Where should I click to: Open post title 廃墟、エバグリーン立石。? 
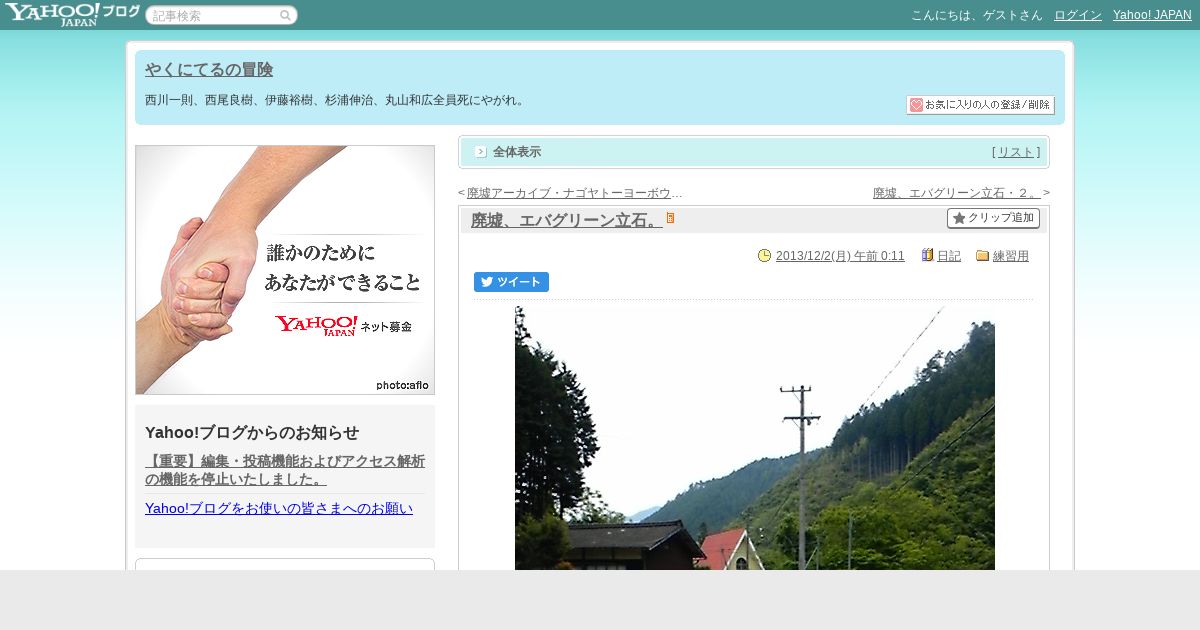pyautogui.click(x=567, y=220)
